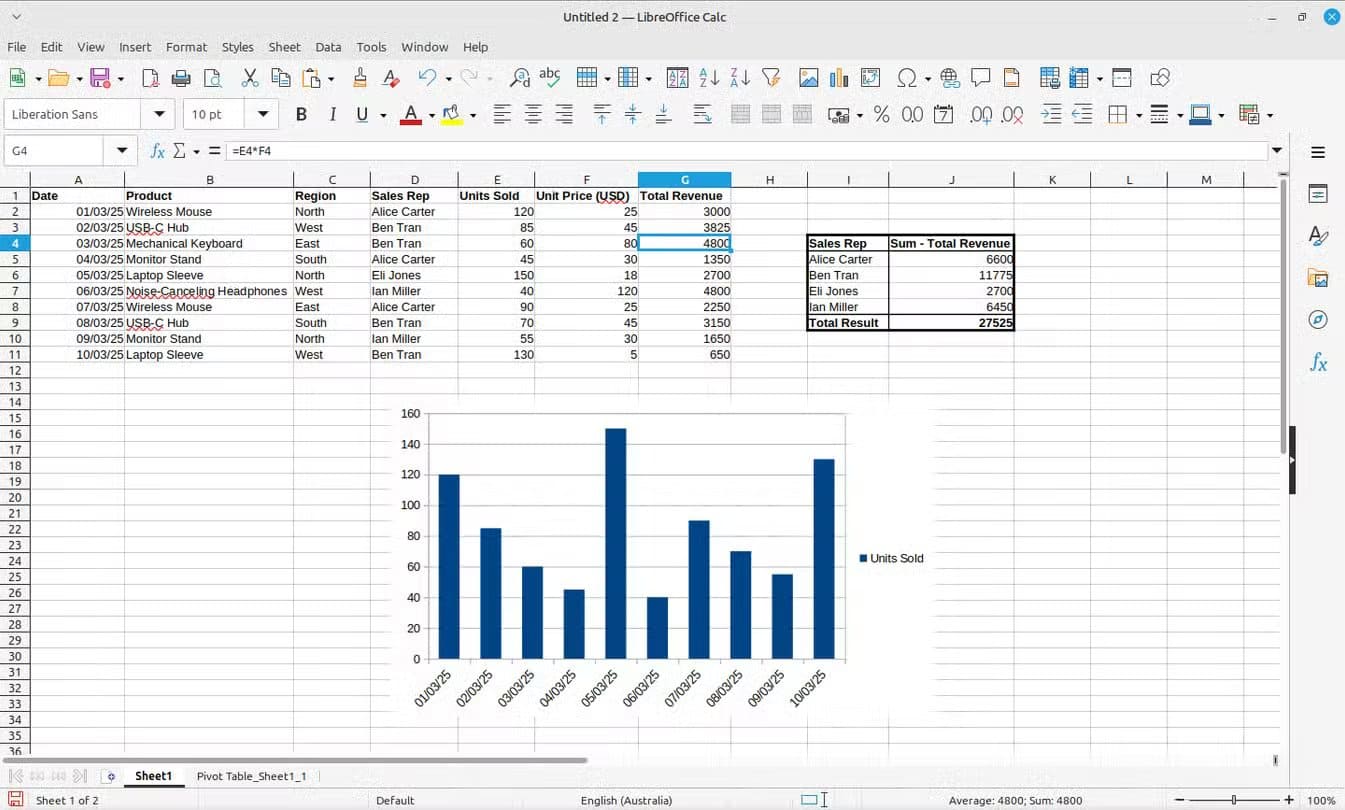Open the Functions panel in the sidebar
Image resolution: width=1345 pixels, height=810 pixels.
[x=1318, y=362]
